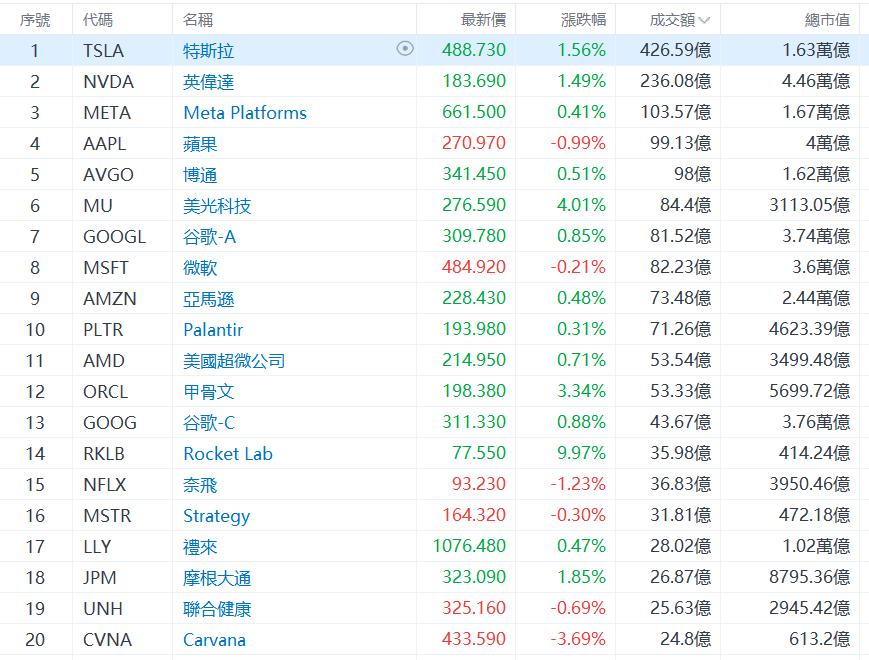Open the 甲骨文 stock link
The height and width of the screenshot is (660, 869).
click(209, 392)
